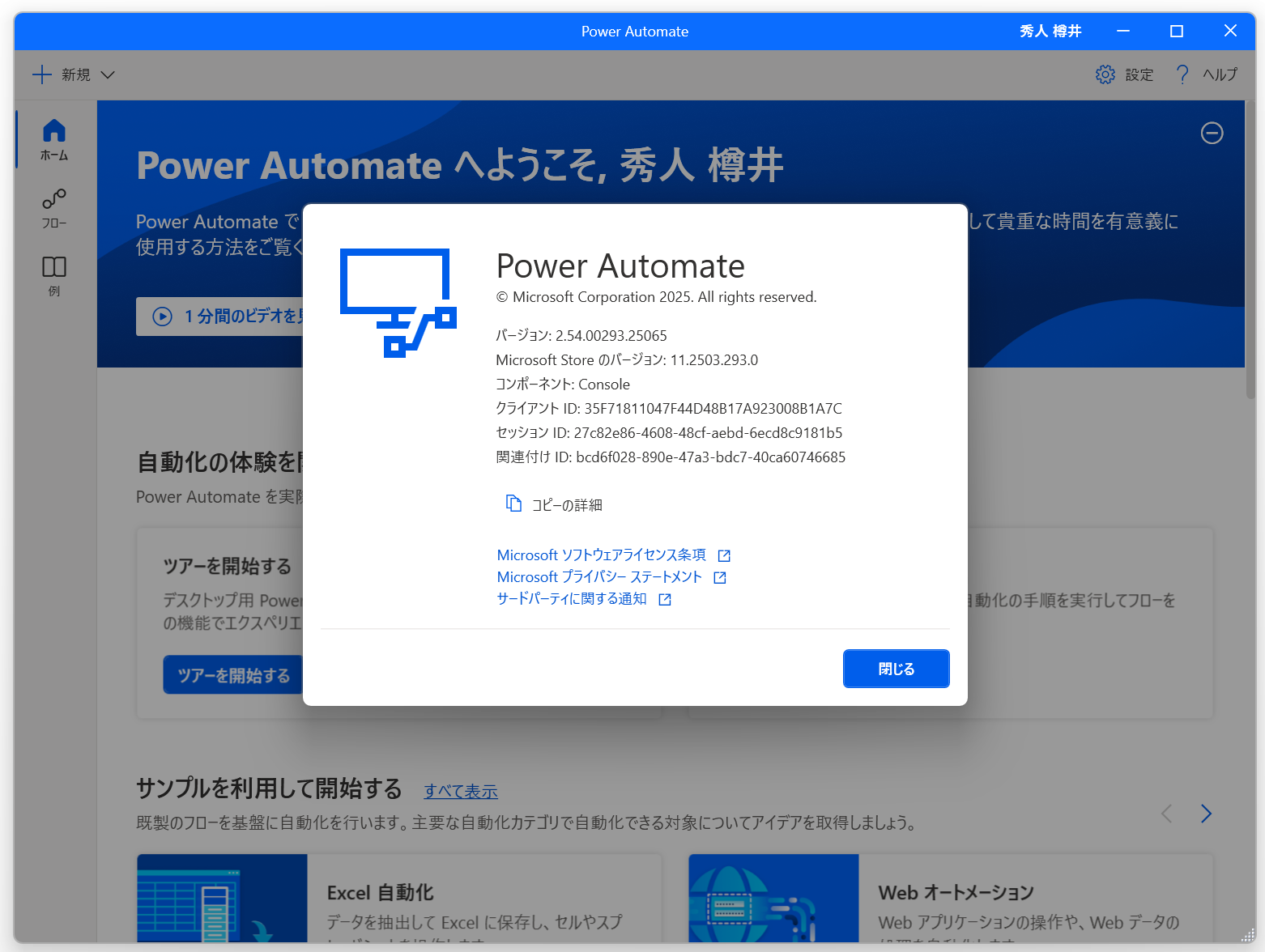1265x952 pixels.
Task: Open the すべて表示 link
Action: (x=460, y=790)
